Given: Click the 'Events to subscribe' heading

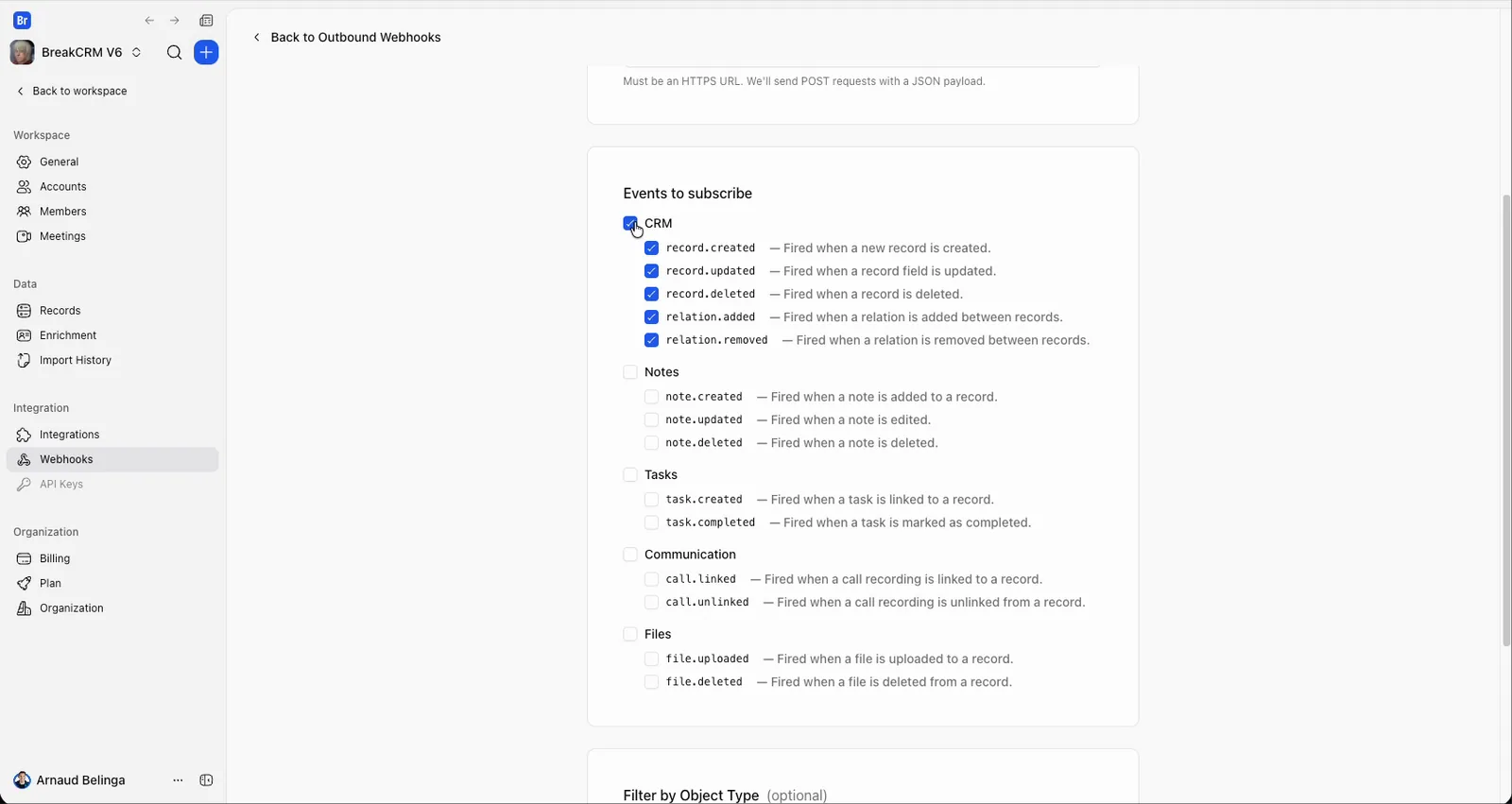Looking at the screenshot, I should [688, 194].
